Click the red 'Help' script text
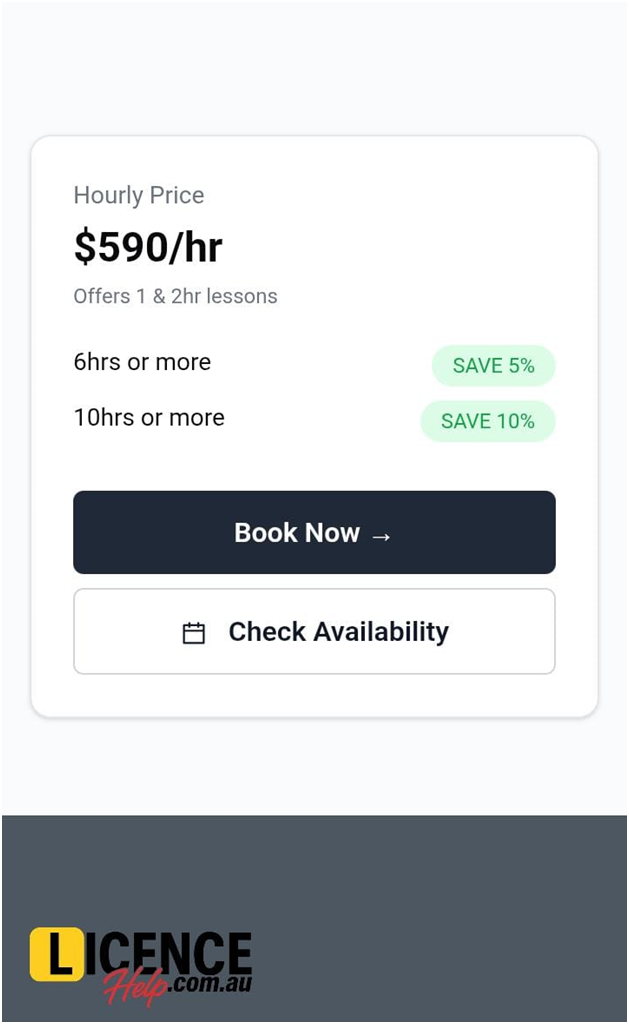The height and width of the screenshot is (1024, 629). (135, 985)
